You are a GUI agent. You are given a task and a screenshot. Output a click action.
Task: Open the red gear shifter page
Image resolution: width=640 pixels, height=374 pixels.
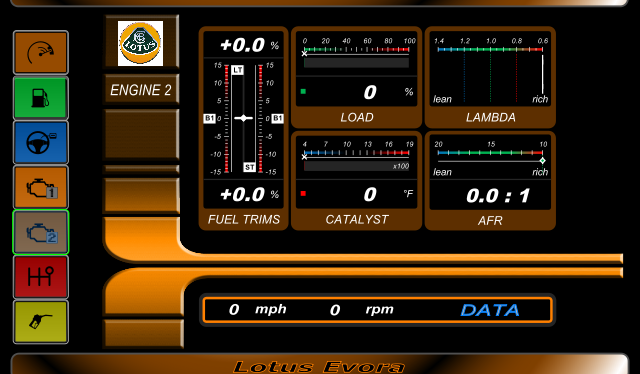41,277
